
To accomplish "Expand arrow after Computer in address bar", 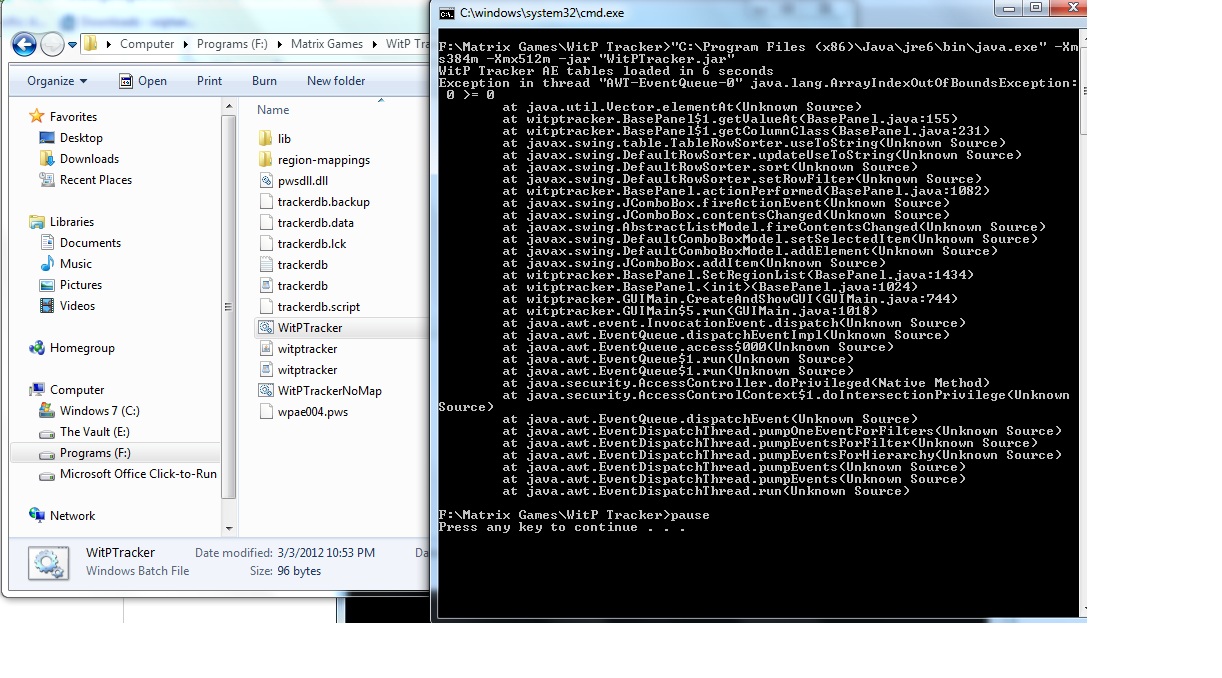I will point(185,44).
